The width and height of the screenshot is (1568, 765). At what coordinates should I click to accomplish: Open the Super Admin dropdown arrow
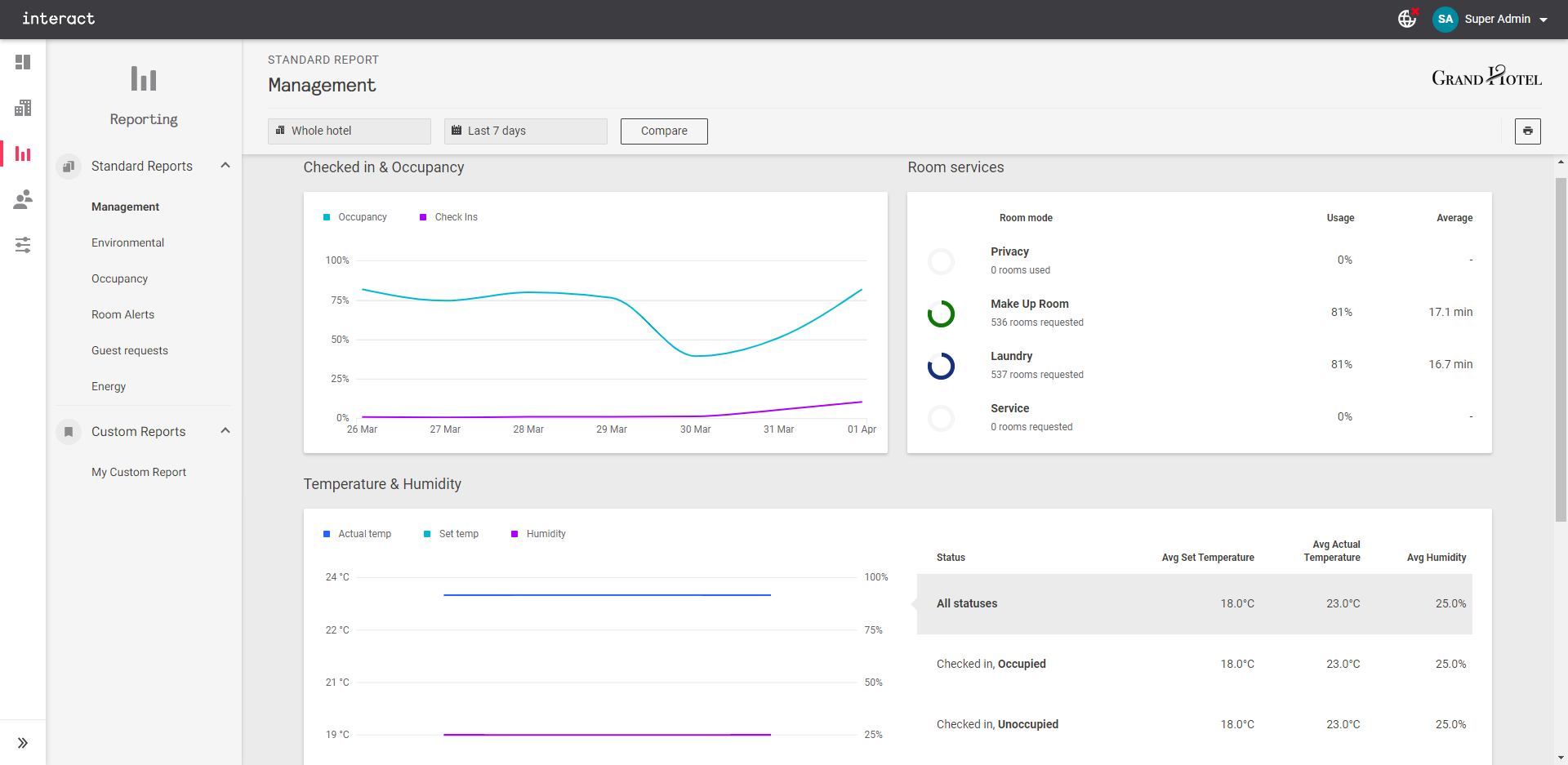(1543, 20)
